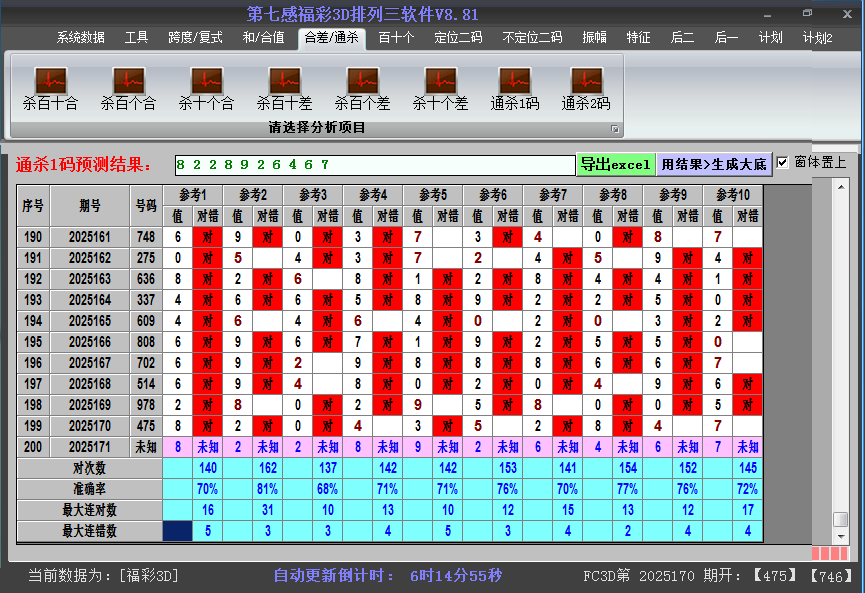Select the 杀十个合 analysis icon
The width and height of the screenshot is (865, 593).
206,88
